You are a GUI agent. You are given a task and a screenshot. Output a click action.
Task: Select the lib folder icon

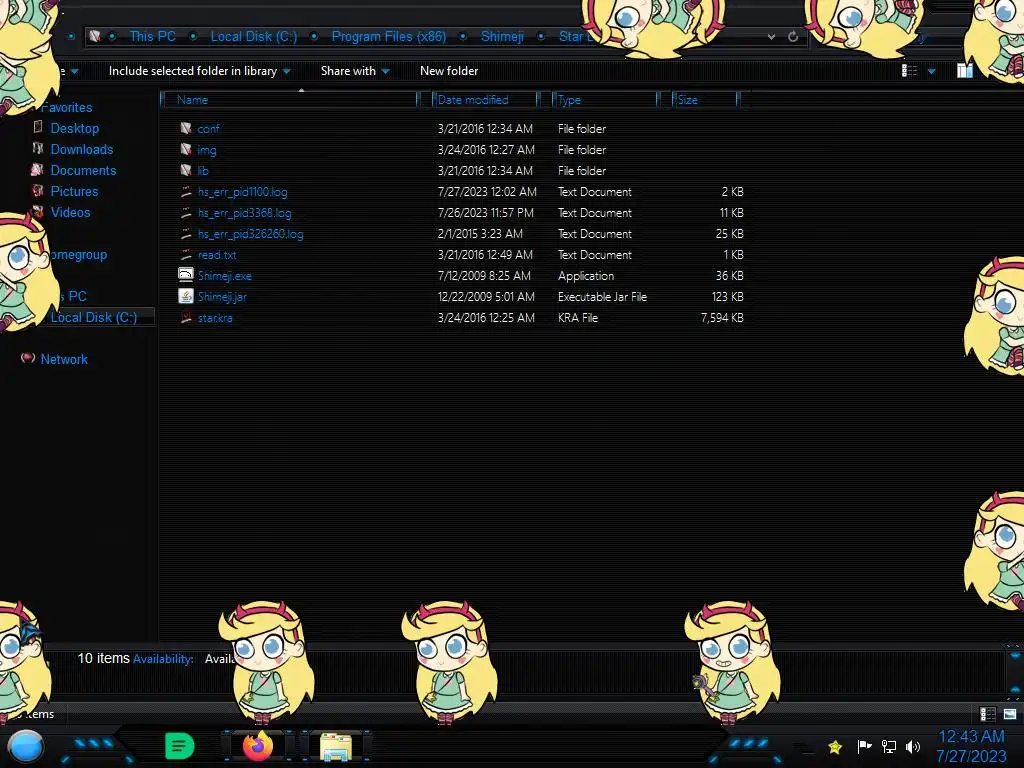[x=186, y=170]
